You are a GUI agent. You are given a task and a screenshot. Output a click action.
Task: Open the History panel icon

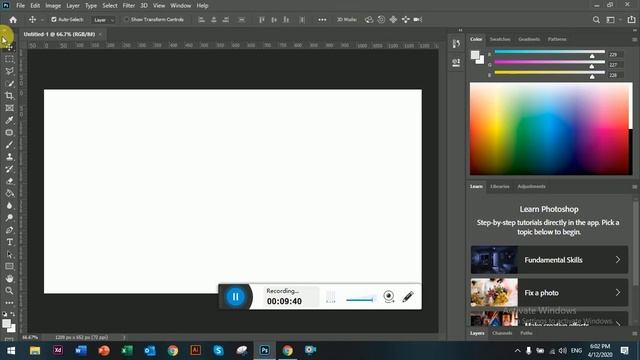pyautogui.click(x=456, y=44)
